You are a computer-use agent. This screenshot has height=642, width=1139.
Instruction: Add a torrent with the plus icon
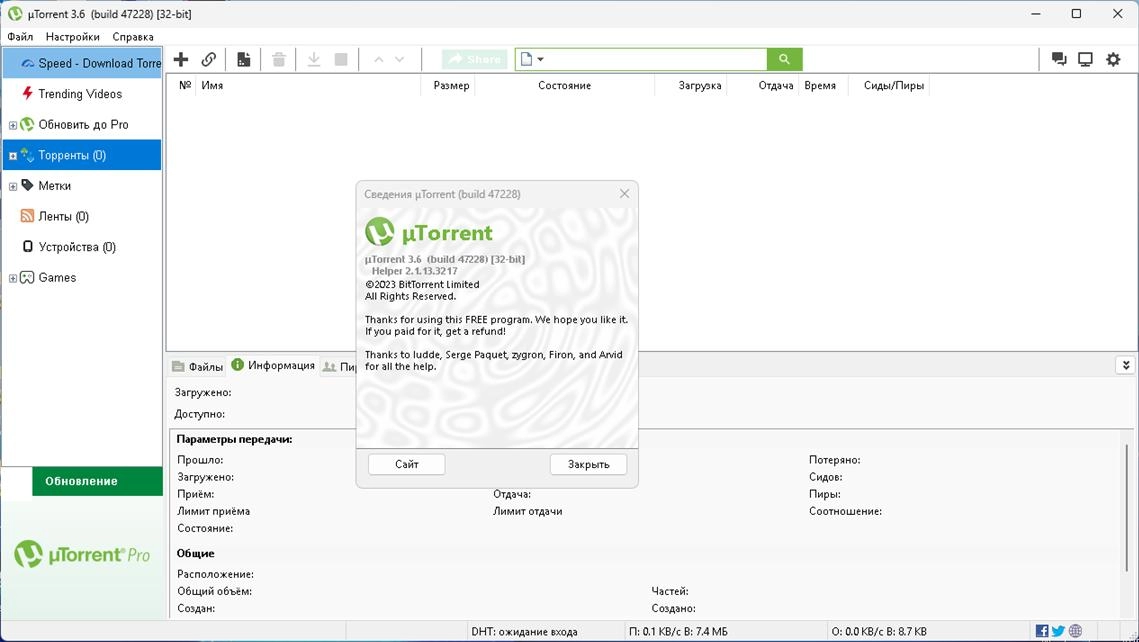click(181, 60)
